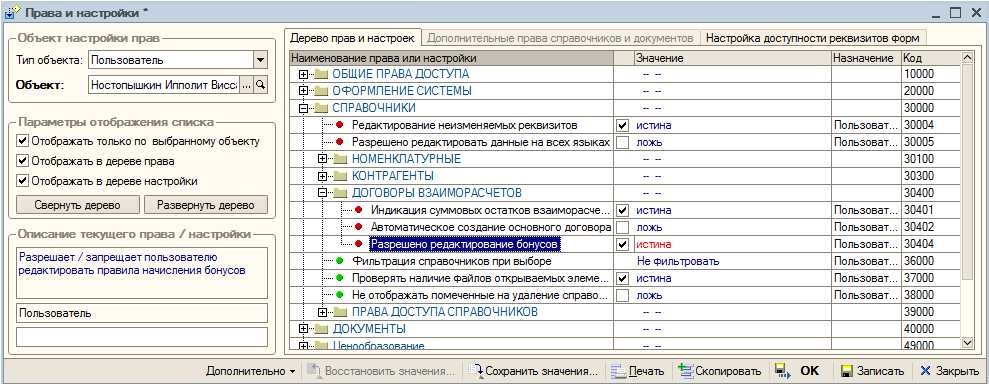Image resolution: width=989 pixels, height=384 pixels.
Task: Click red dot of Индикация суммовых остатков
Action: 359,210
